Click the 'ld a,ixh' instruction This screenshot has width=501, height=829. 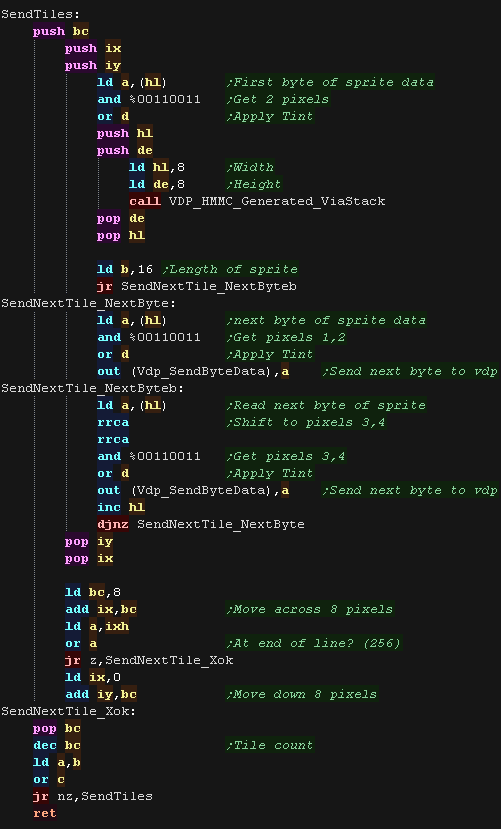(x=97, y=627)
